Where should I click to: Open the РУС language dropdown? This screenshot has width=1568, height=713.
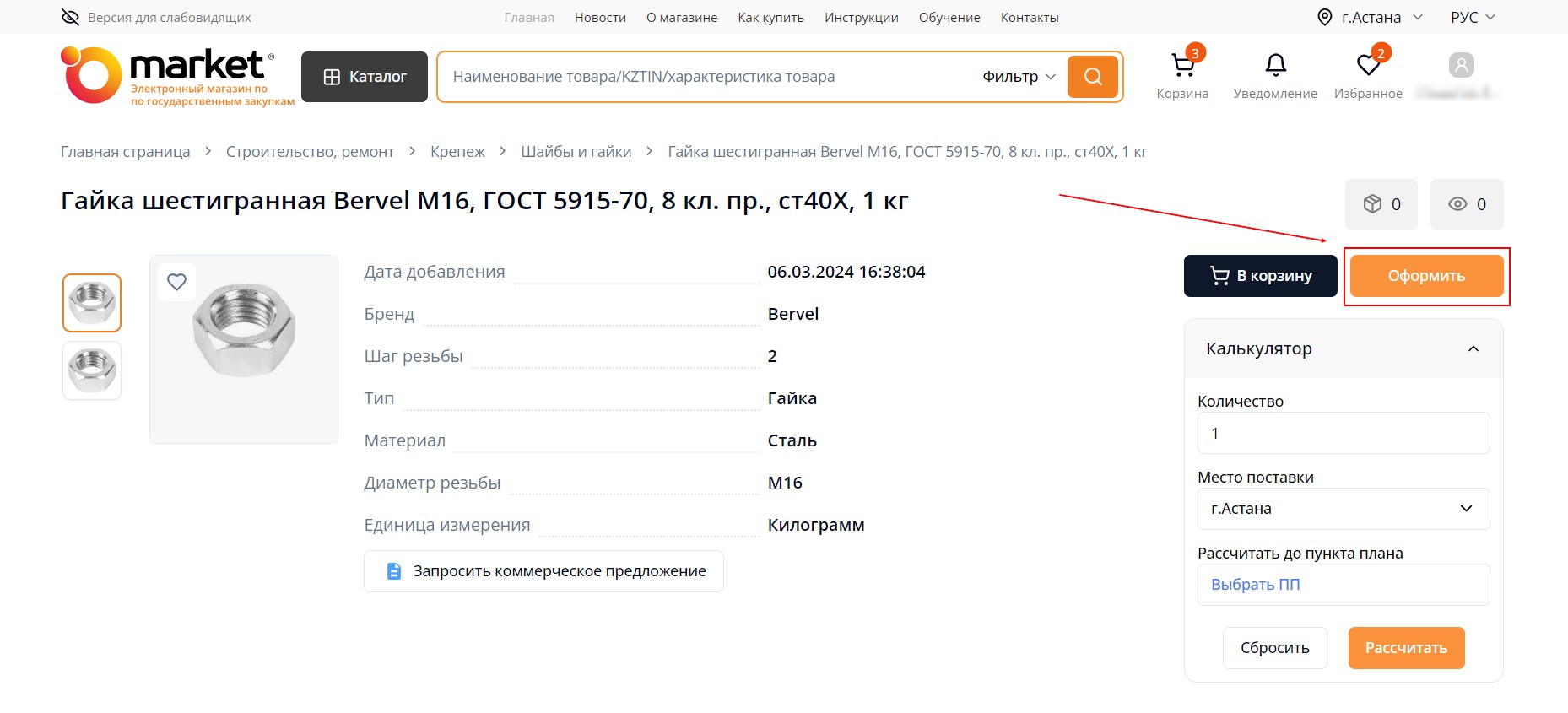pos(1473,17)
